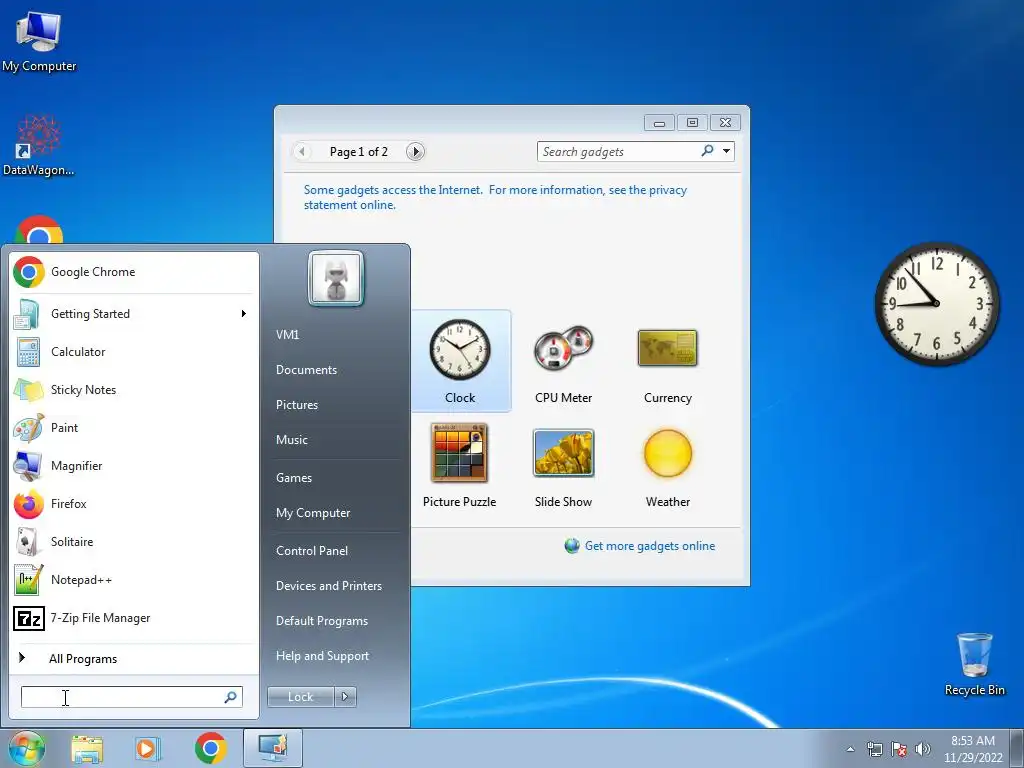The image size is (1024, 768).
Task: Click taskbar date and time
Action: tap(973, 749)
